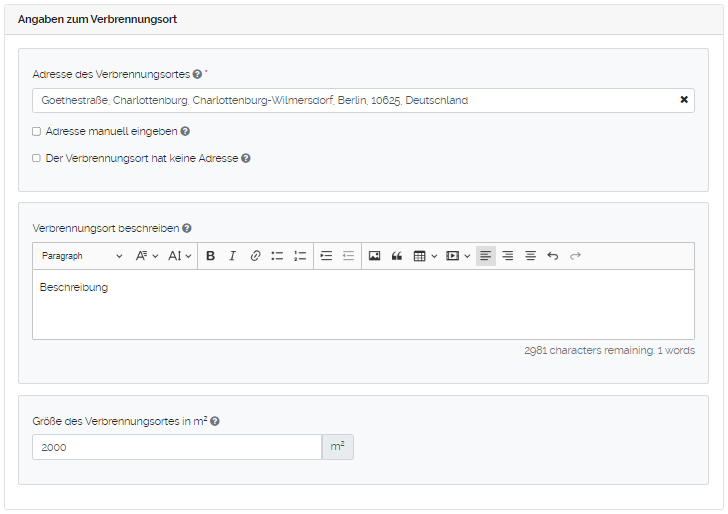Insert an image into the description

coord(374,256)
